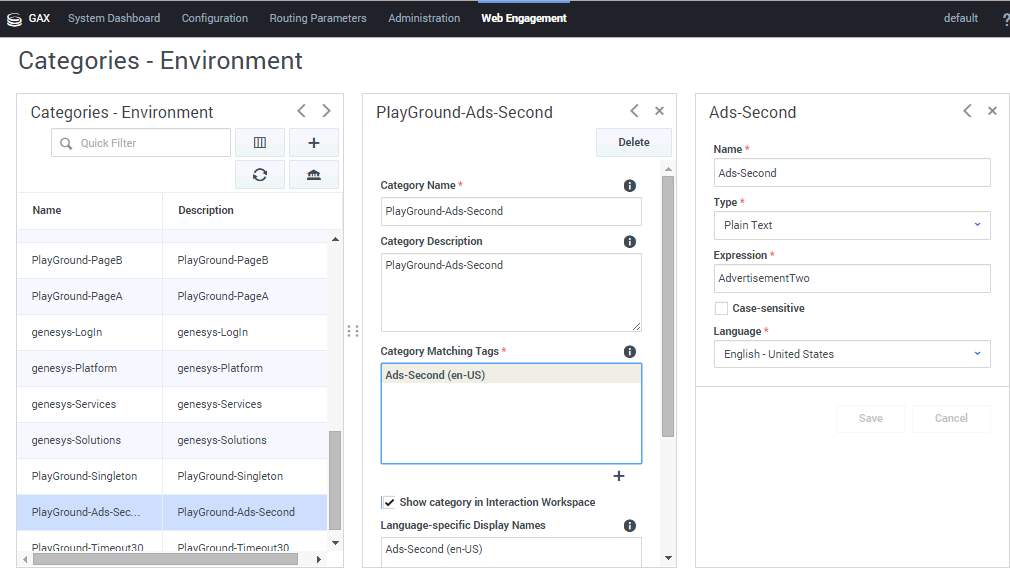
Task: Click the horizontal scrollbar under category list
Action: tap(165, 559)
